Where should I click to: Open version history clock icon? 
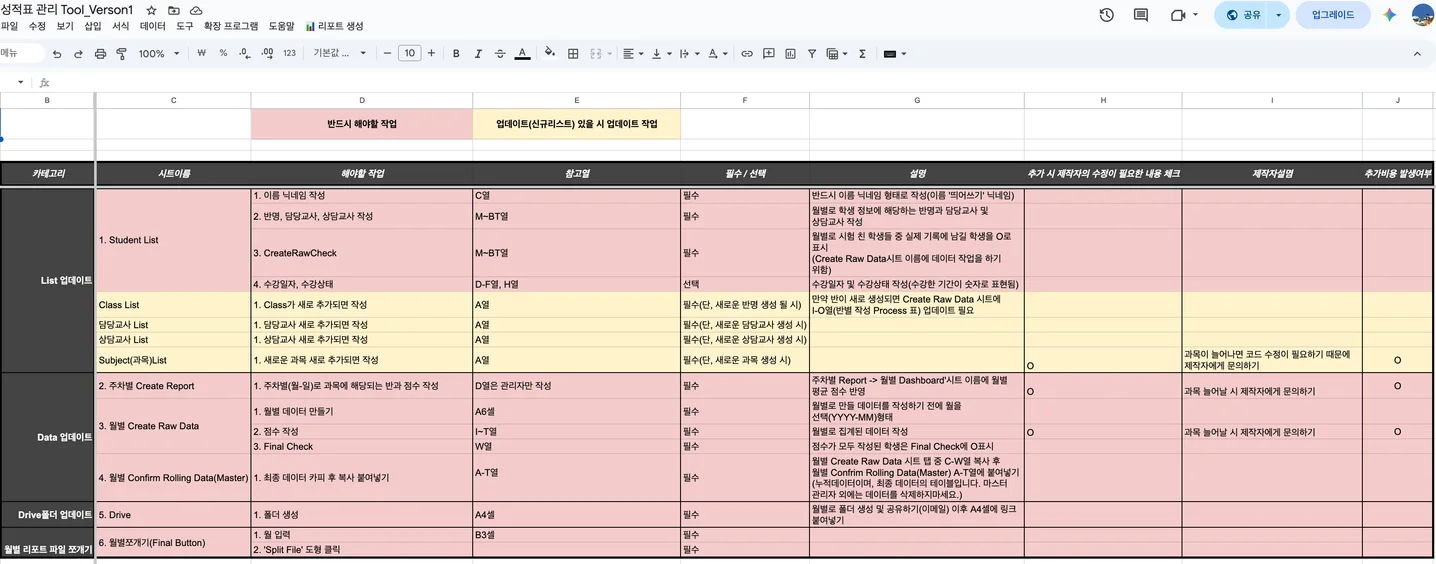tap(1106, 15)
